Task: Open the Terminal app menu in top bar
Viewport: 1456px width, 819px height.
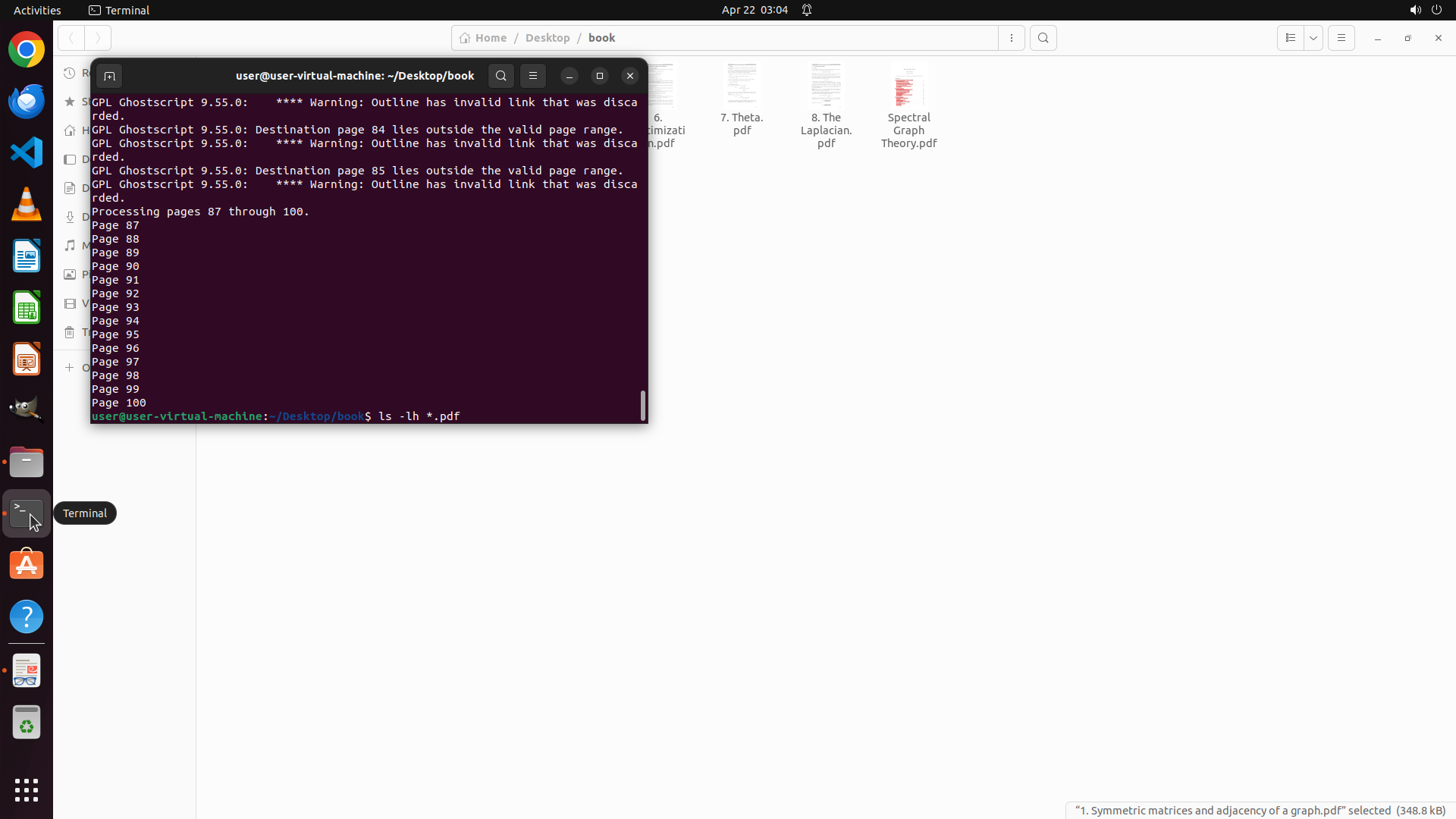Action: pos(119,10)
